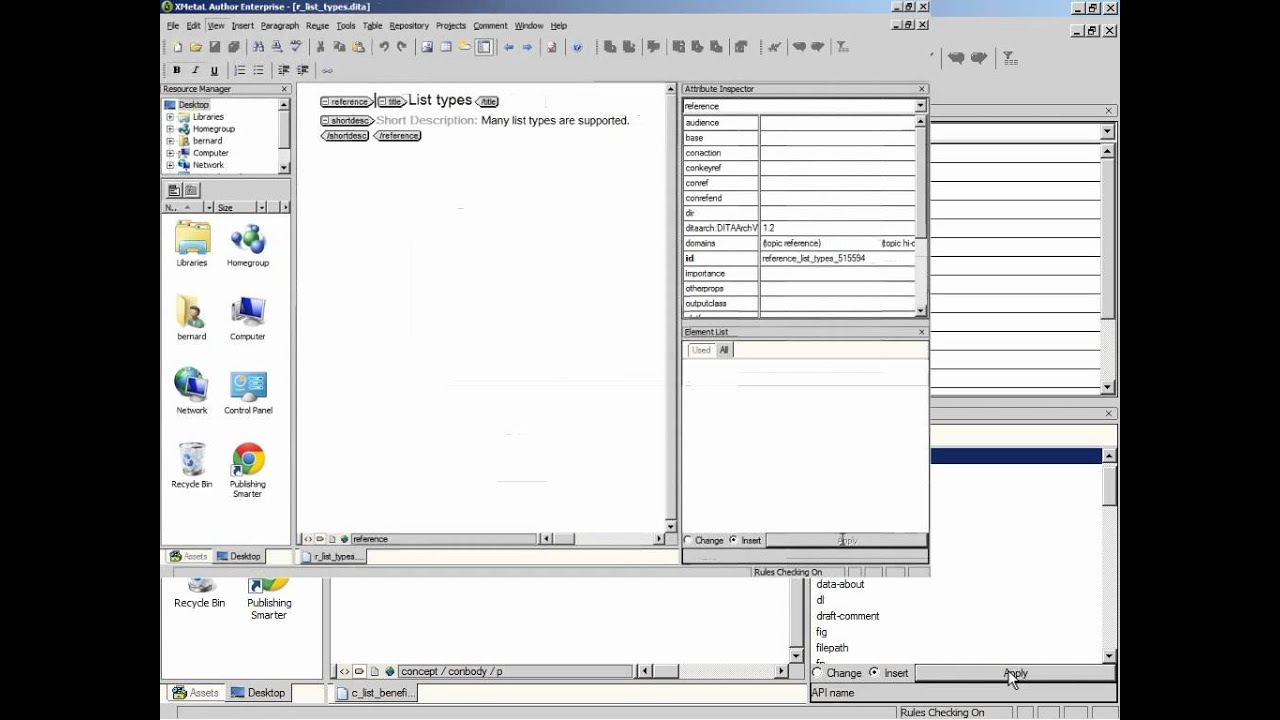This screenshot has height=720, width=1280.
Task: Switch to front window Assets tab
Action: [188, 557]
